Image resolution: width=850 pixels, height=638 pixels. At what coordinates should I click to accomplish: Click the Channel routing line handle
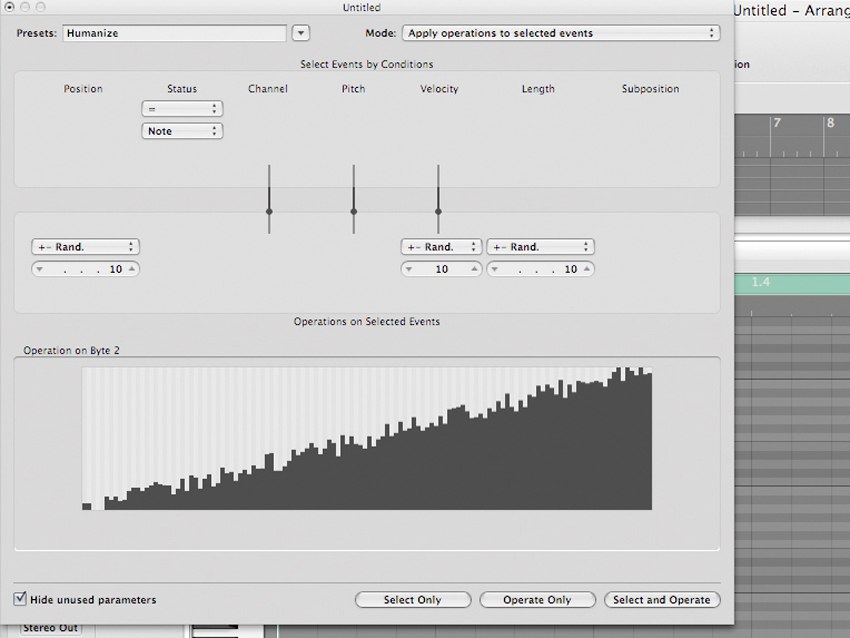click(x=269, y=211)
